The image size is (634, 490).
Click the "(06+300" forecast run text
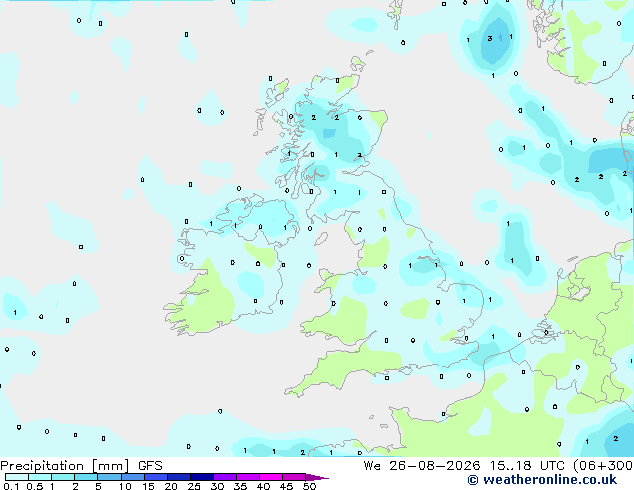click(x=603, y=466)
